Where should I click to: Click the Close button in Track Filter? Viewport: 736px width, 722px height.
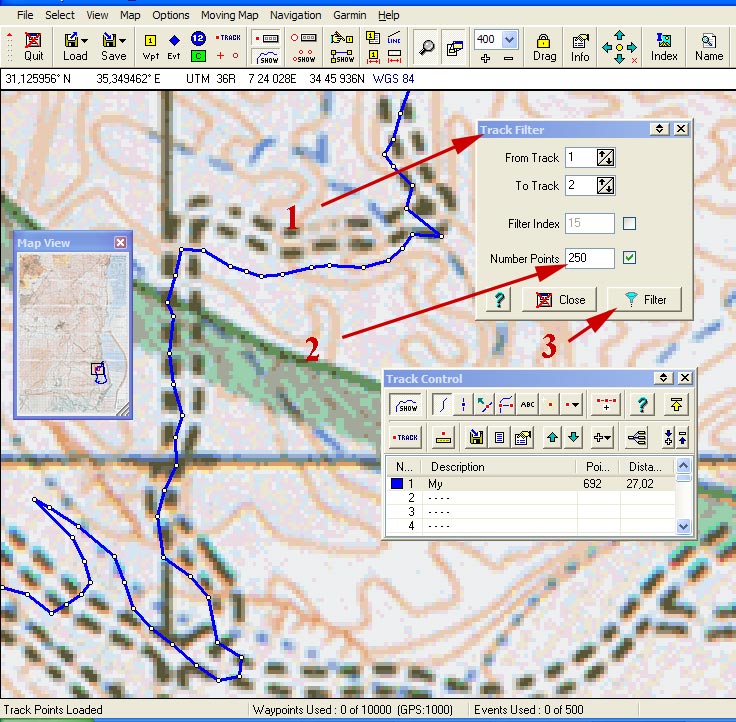560,300
